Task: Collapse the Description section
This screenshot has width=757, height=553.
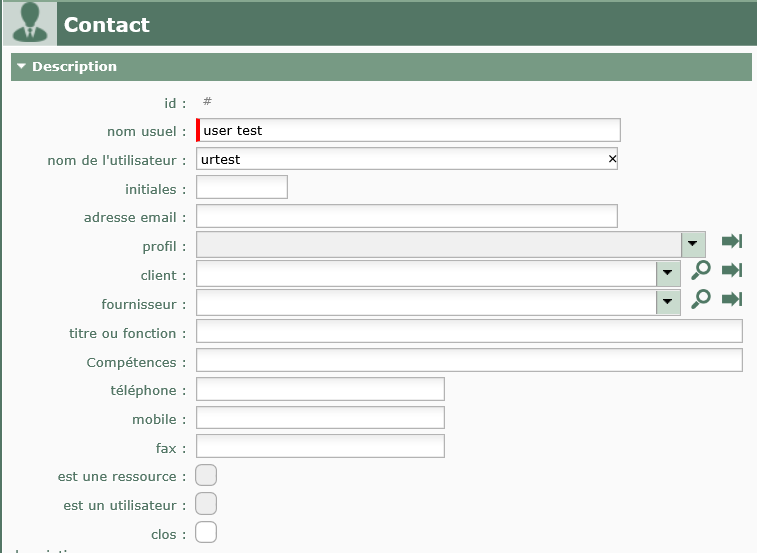Action: pyautogui.click(x=22, y=67)
